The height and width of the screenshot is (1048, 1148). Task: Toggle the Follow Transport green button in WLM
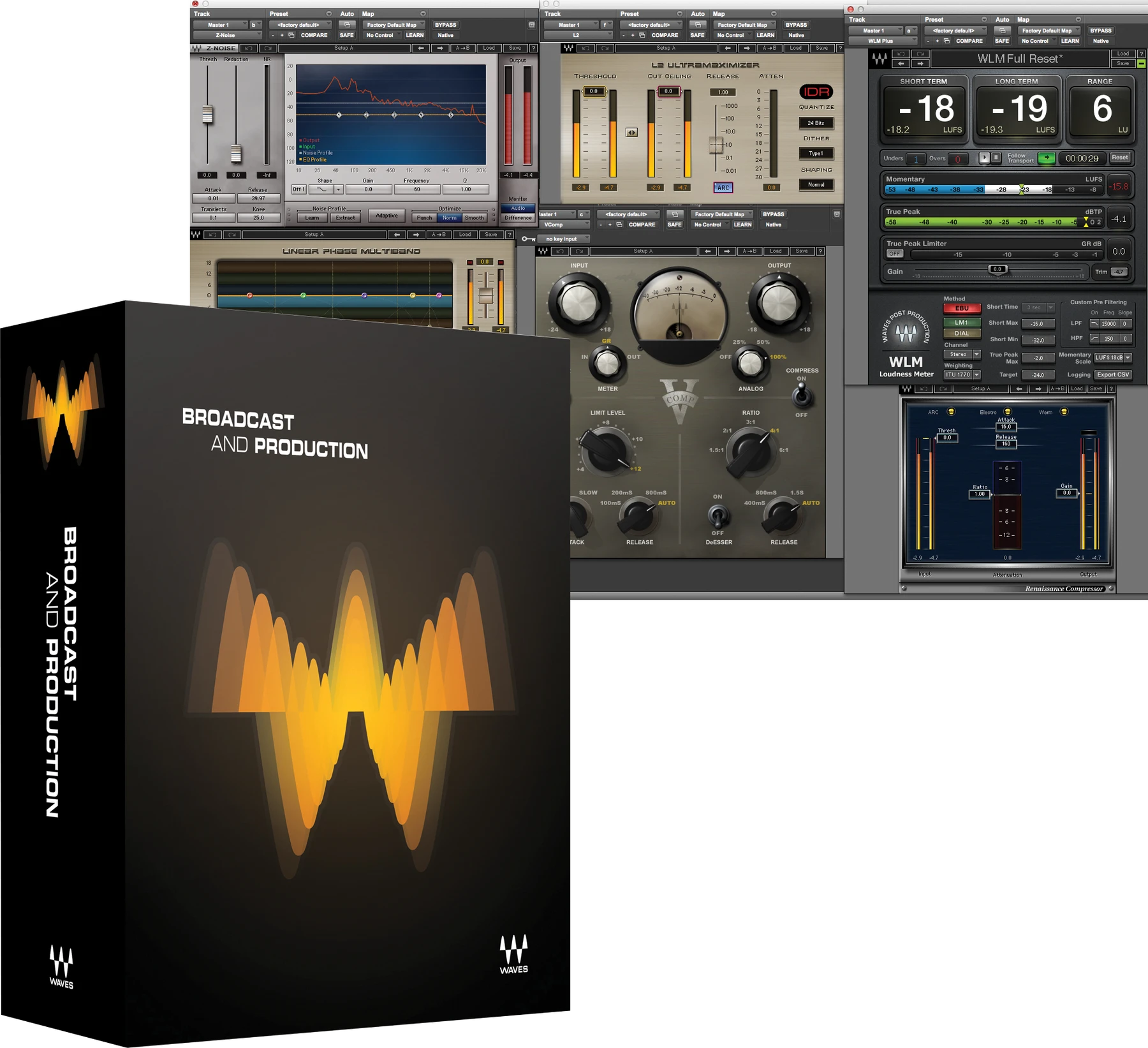pos(1046,158)
